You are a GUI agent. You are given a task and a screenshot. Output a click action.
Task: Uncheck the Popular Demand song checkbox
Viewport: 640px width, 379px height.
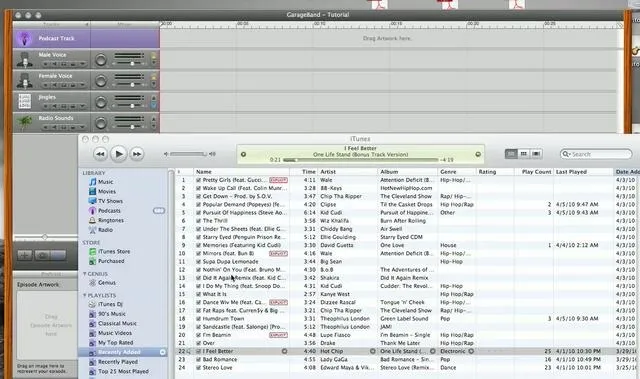click(x=198, y=204)
